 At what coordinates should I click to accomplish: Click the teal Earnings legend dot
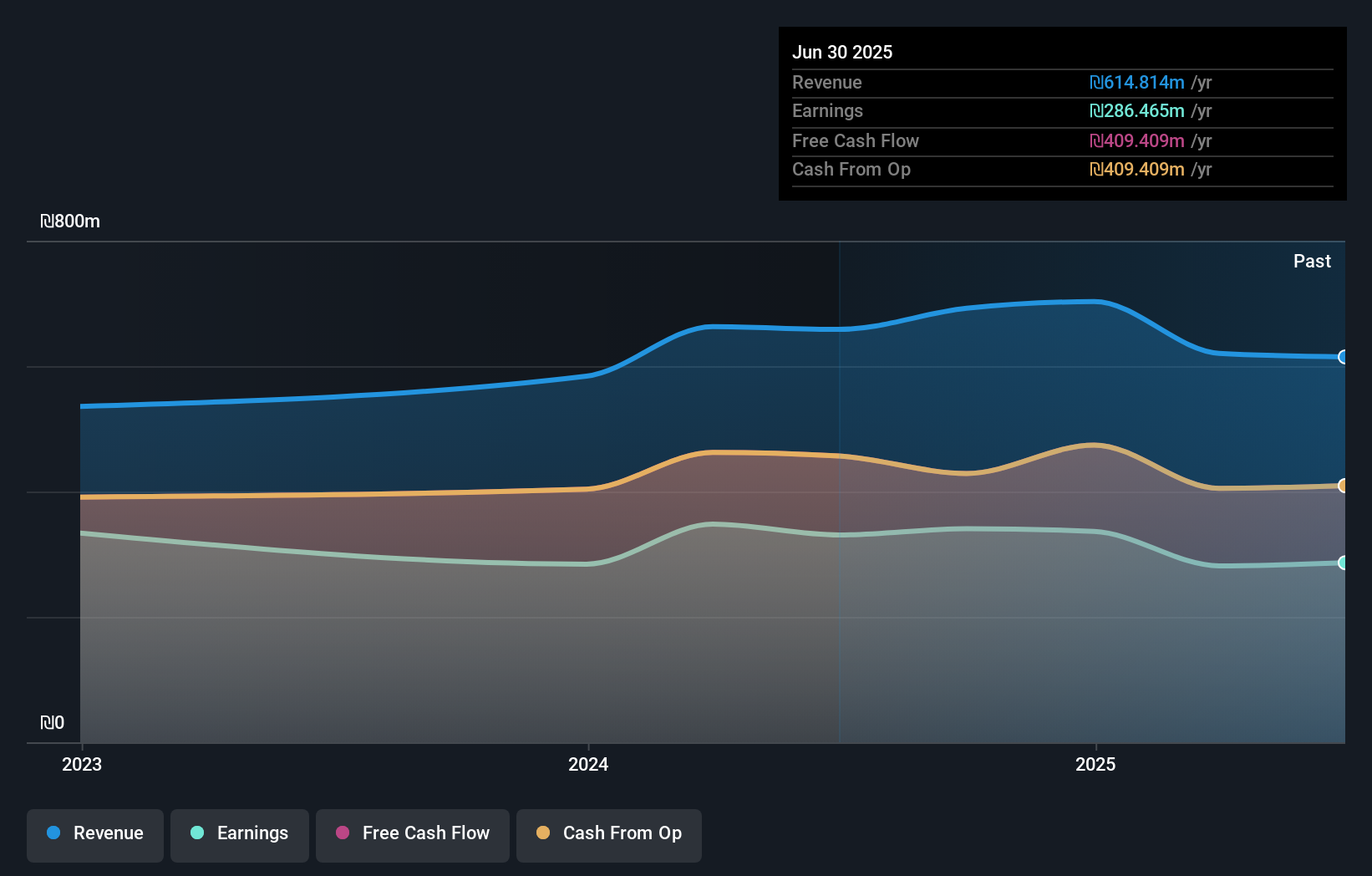(196, 833)
